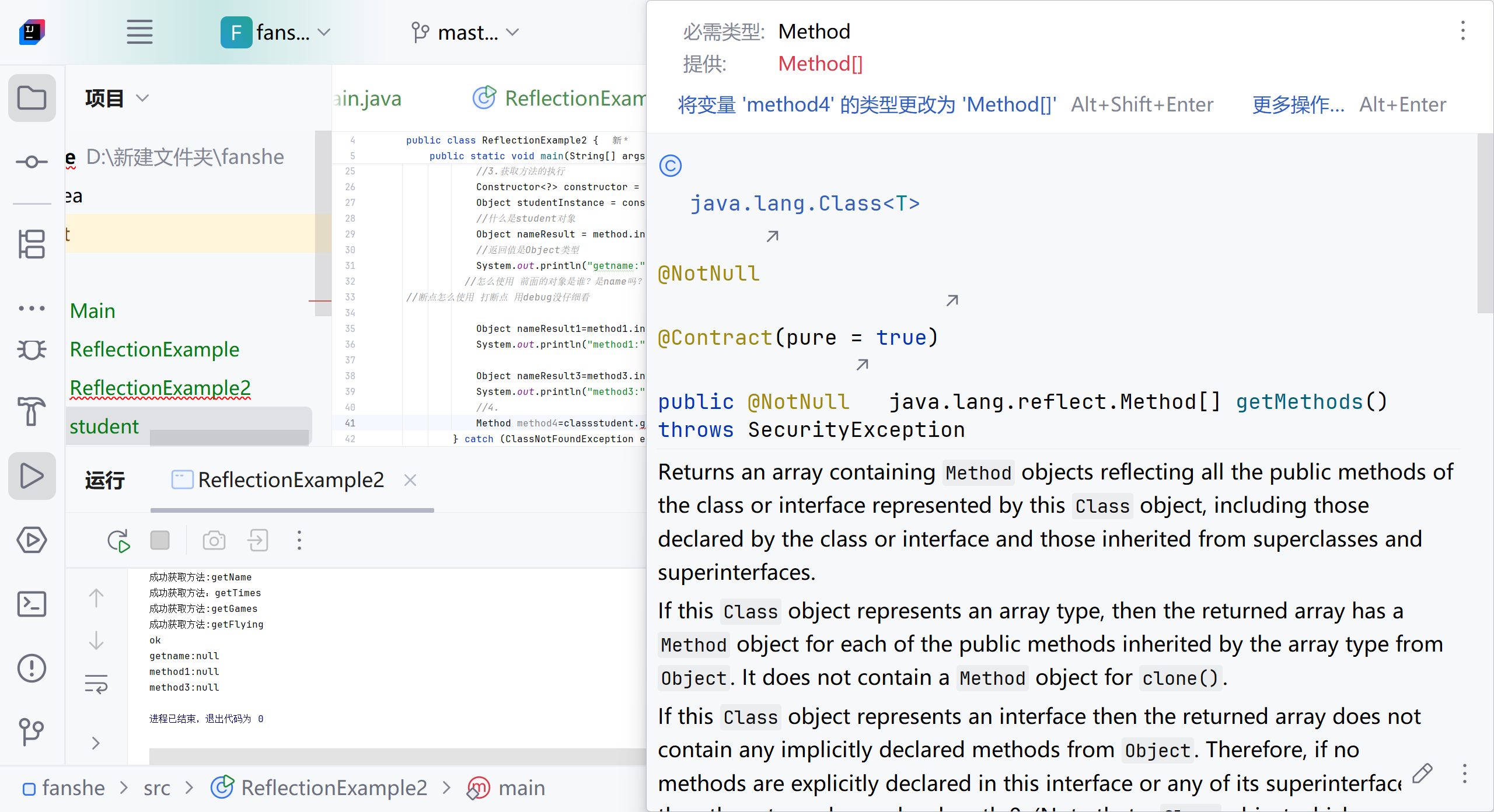This screenshot has height=812, width=1494.
Task: Open the Build hammer tool window
Action: coord(32,411)
